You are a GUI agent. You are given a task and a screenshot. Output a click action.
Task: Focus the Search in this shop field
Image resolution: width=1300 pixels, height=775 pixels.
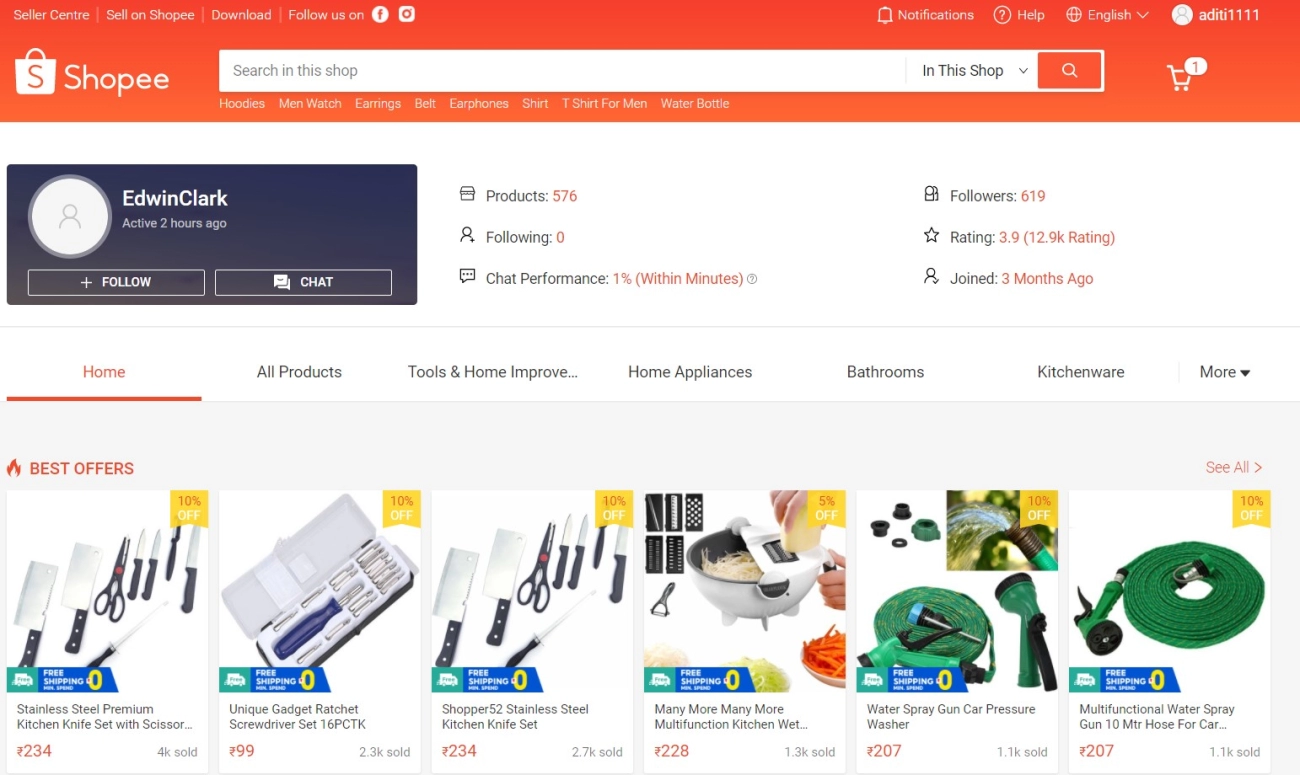point(562,71)
